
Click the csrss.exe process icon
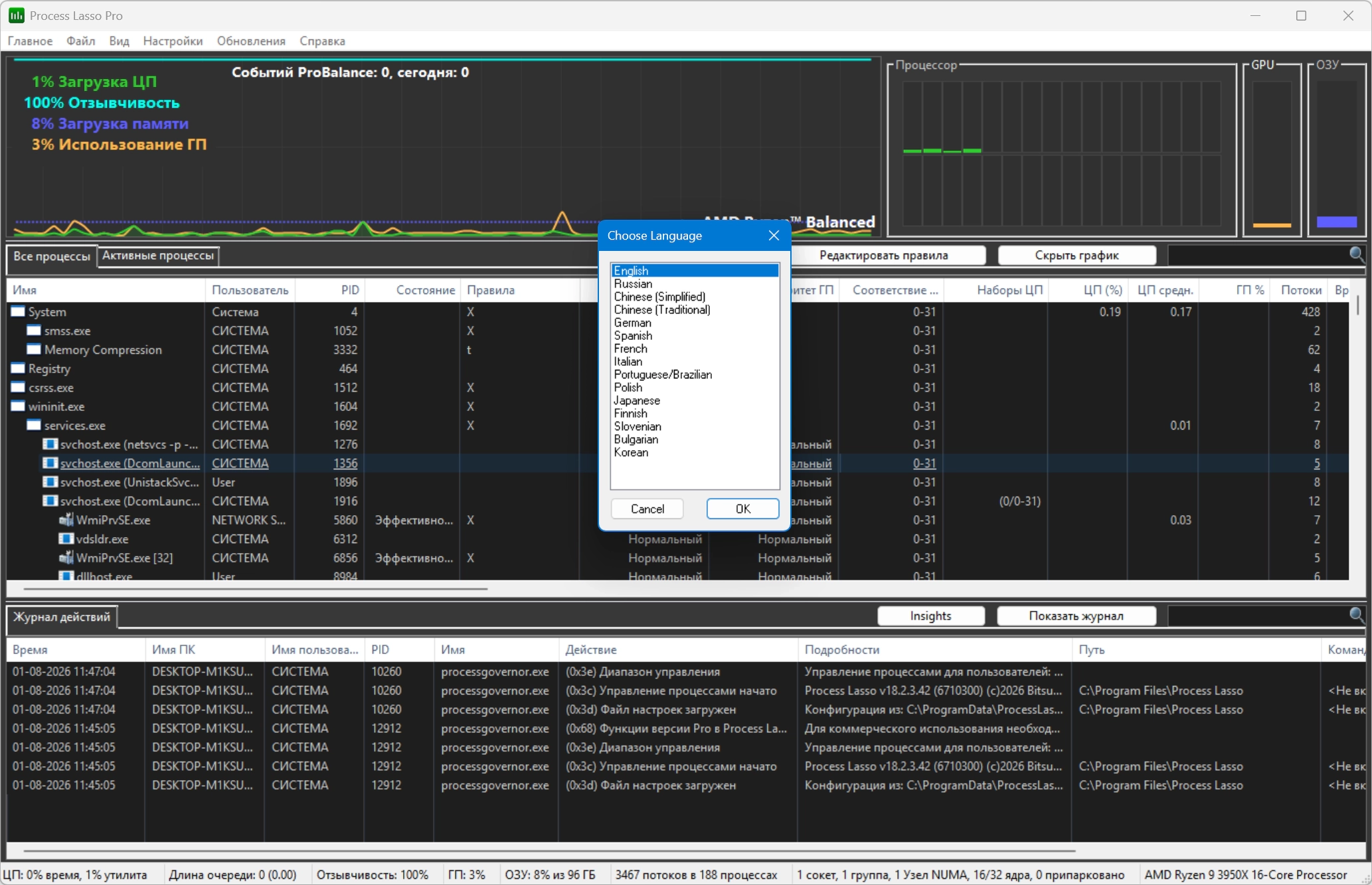click(18, 387)
